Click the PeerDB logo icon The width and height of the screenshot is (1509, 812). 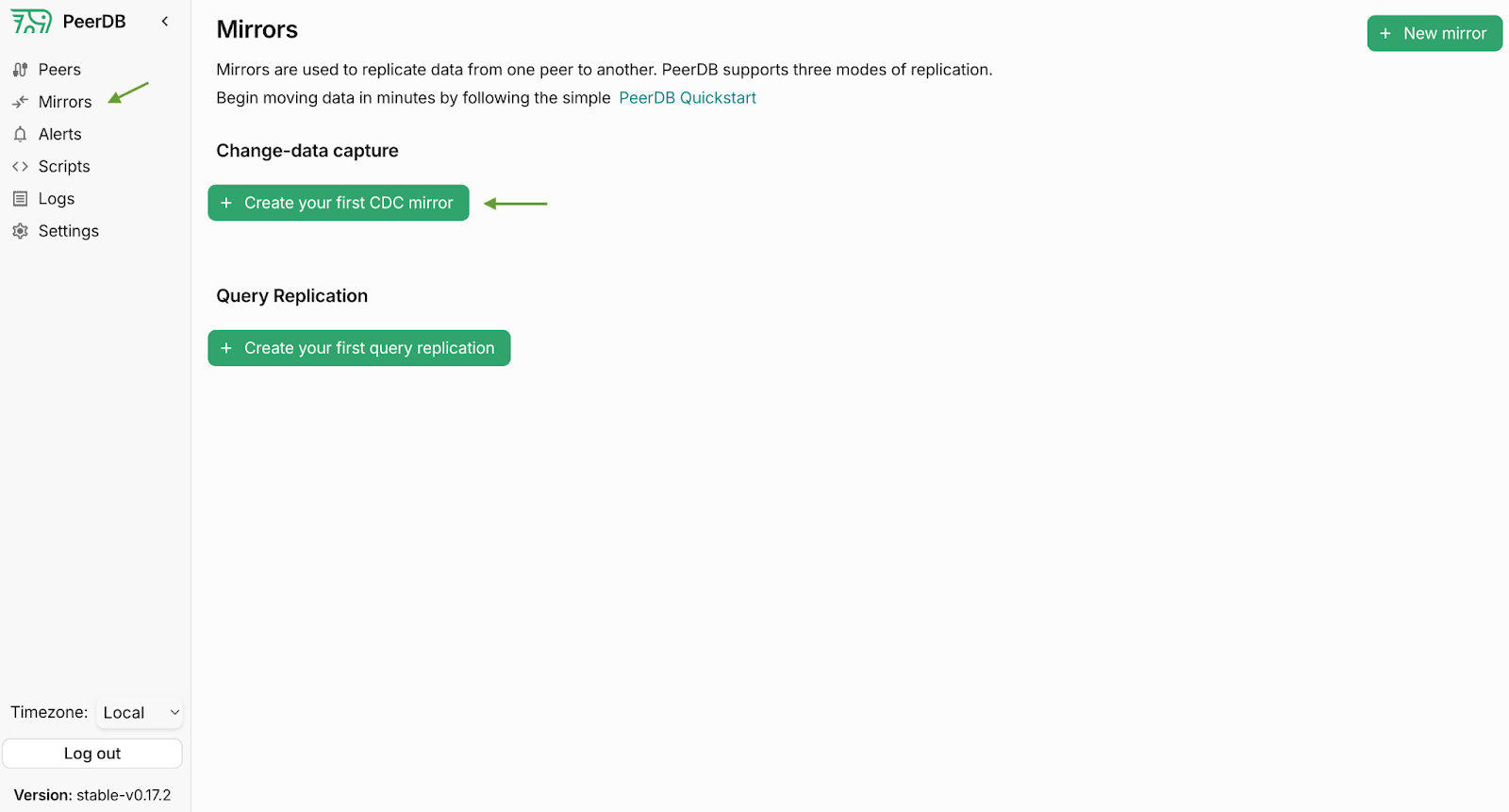31,21
